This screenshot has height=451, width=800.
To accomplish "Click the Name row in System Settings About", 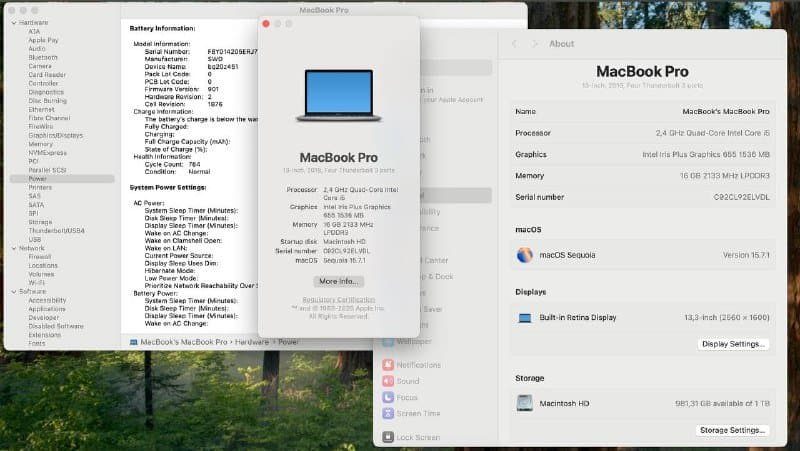I will [642, 111].
